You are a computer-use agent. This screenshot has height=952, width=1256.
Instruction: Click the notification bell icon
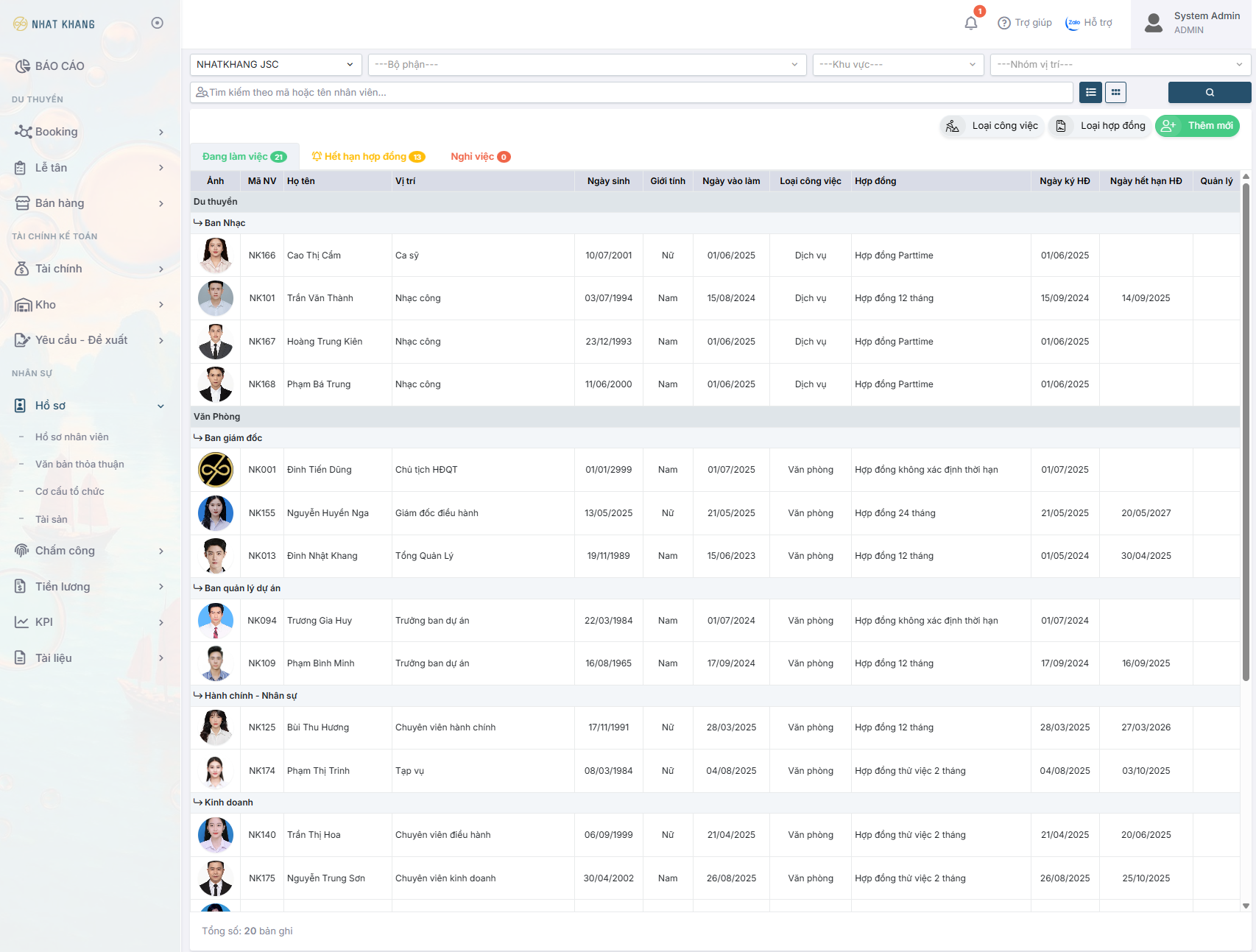970,24
